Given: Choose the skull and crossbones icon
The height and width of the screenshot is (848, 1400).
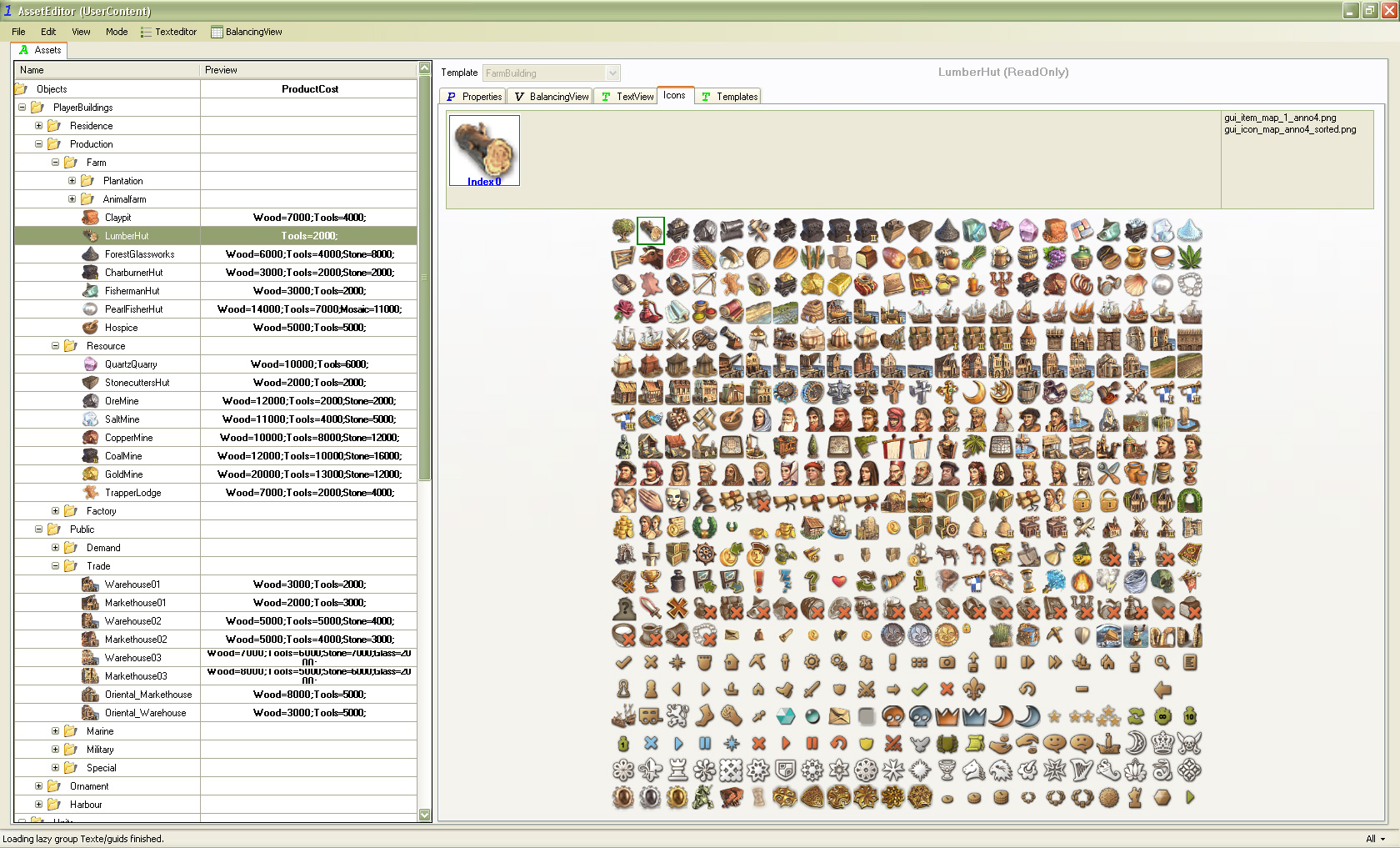Looking at the screenshot, I should 1189,743.
